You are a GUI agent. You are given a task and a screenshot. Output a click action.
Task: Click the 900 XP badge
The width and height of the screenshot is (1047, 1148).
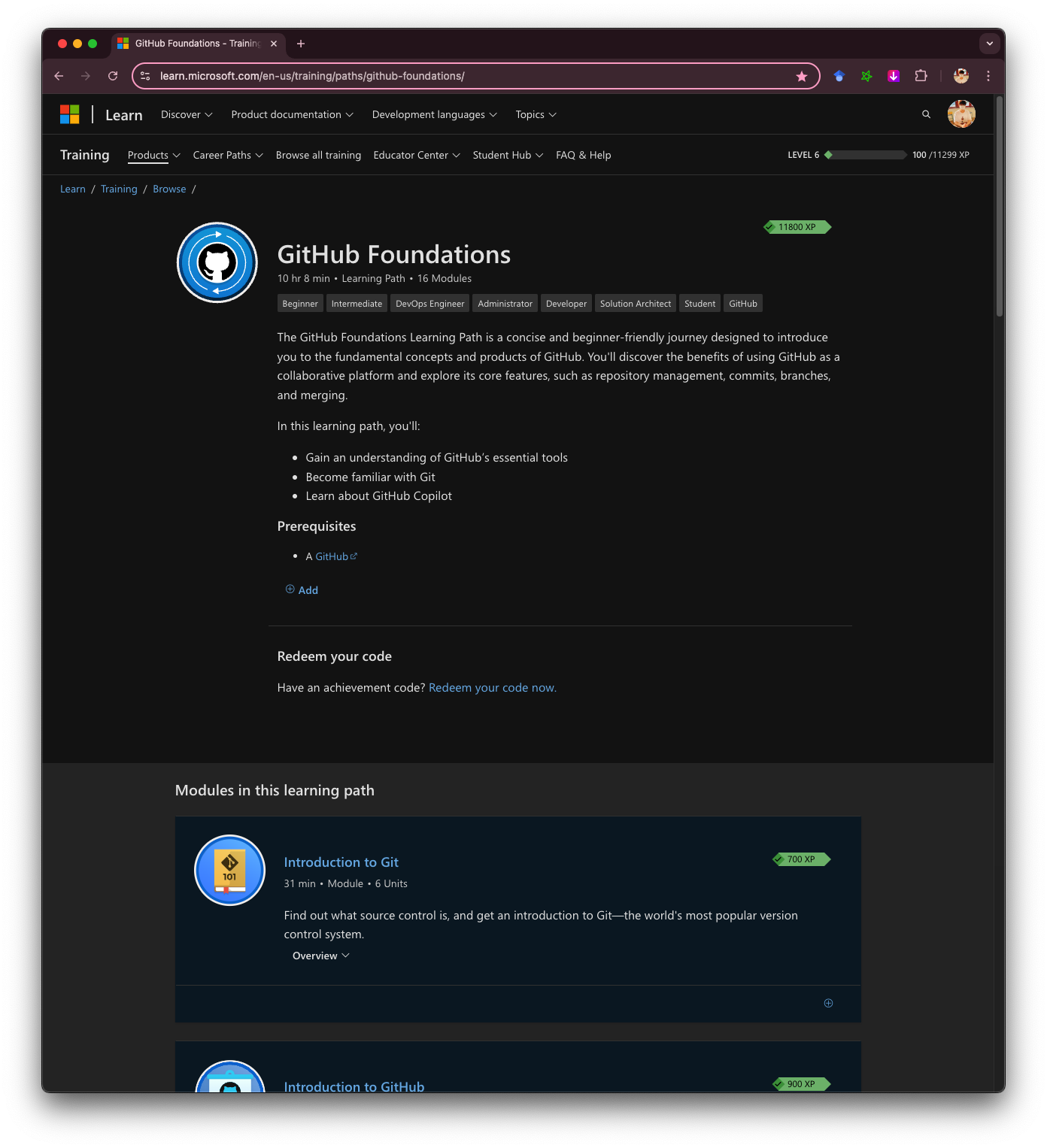[801, 1084]
